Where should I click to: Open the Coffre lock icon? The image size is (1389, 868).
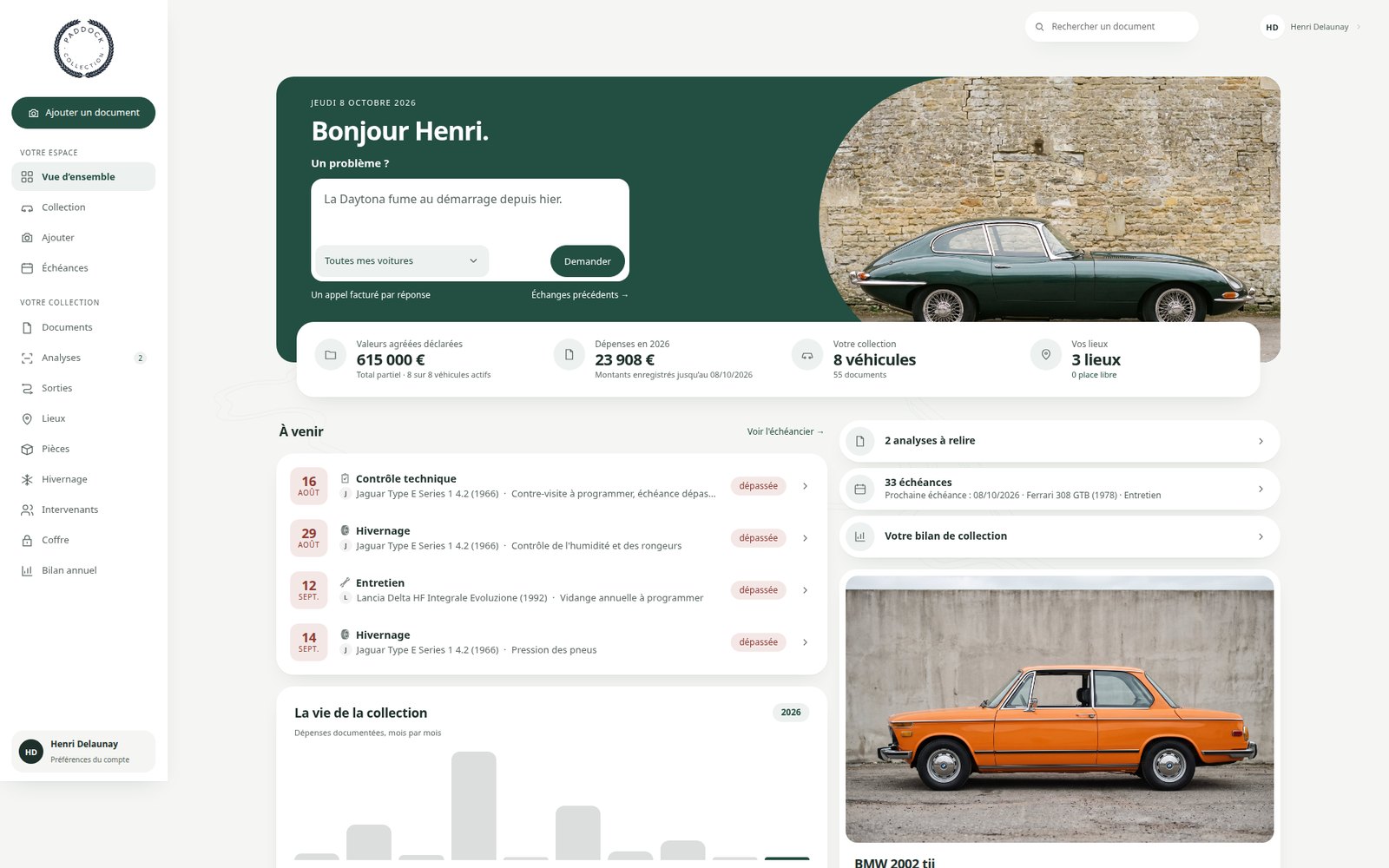pyautogui.click(x=27, y=540)
